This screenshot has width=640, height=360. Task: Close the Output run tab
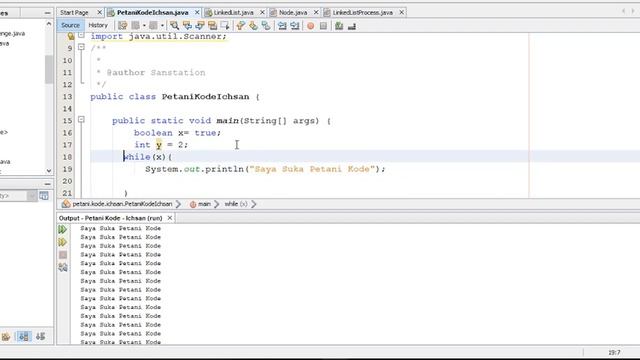pyautogui.click(x=170, y=218)
